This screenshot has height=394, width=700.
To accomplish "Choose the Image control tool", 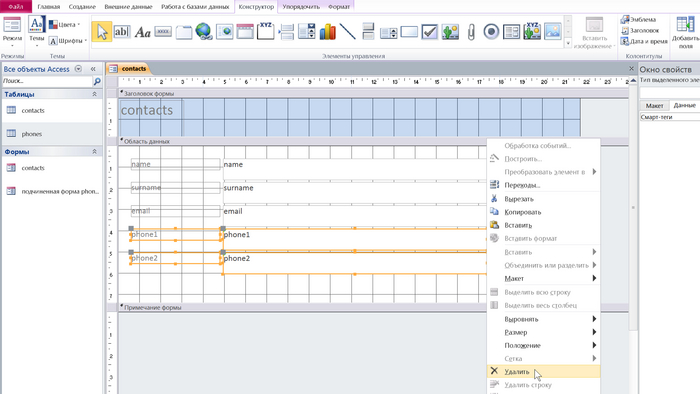I will (x=553, y=32).
